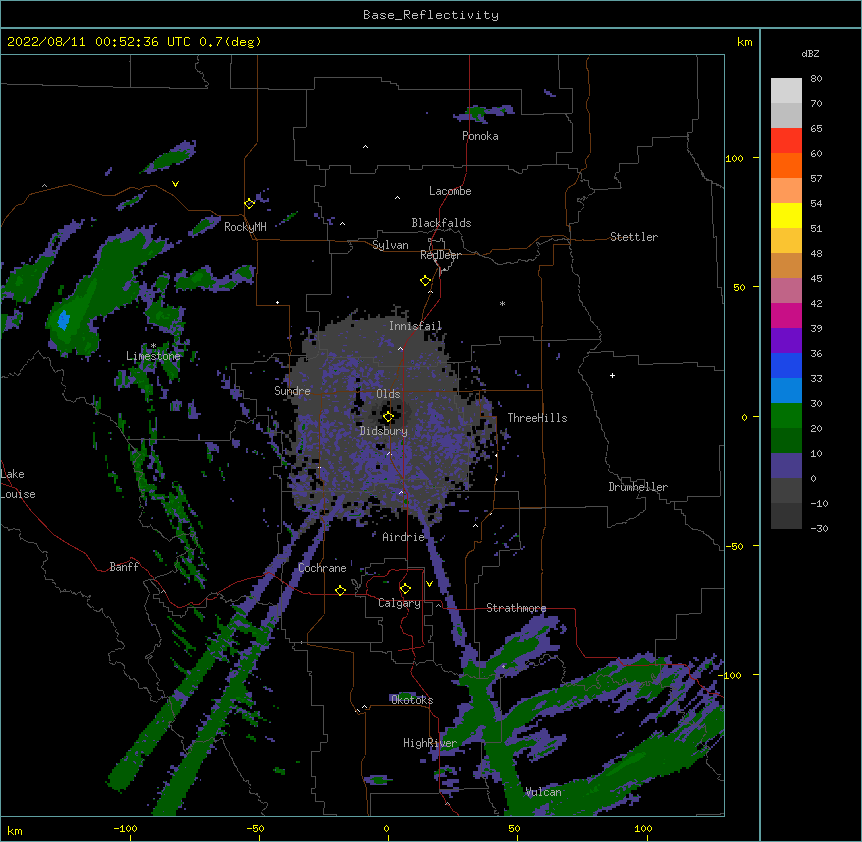Click the Calgary city label
This screenshot has width=862, height=842.
point(399,603)
